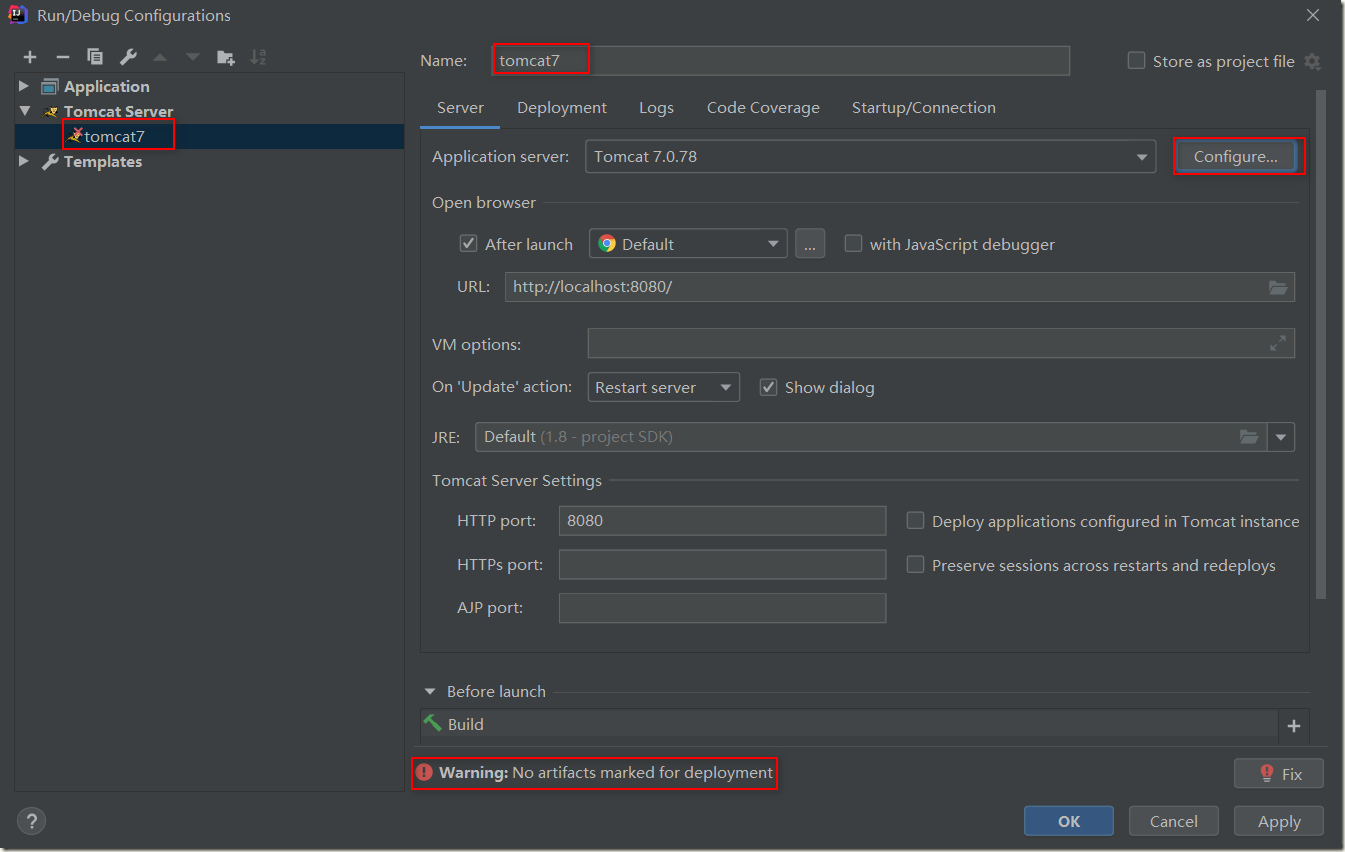Screen dimensions: 1345x852
Task: Open the Default browser dropdown
Action: (689, 243)
